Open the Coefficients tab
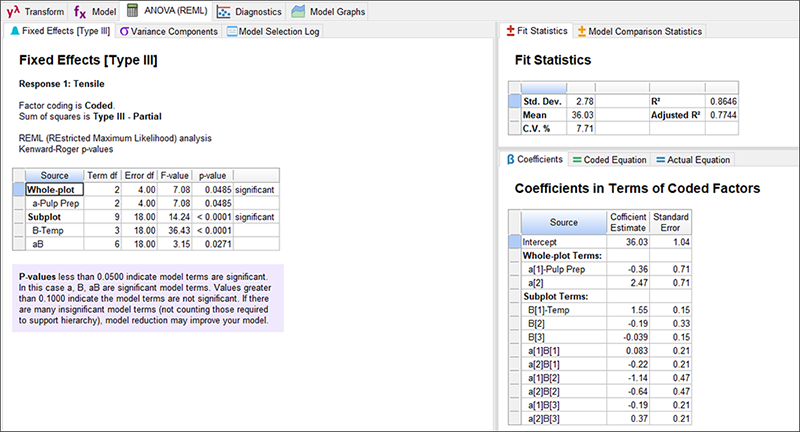Viewport: 800px width, 432px height. click(535, 160)
